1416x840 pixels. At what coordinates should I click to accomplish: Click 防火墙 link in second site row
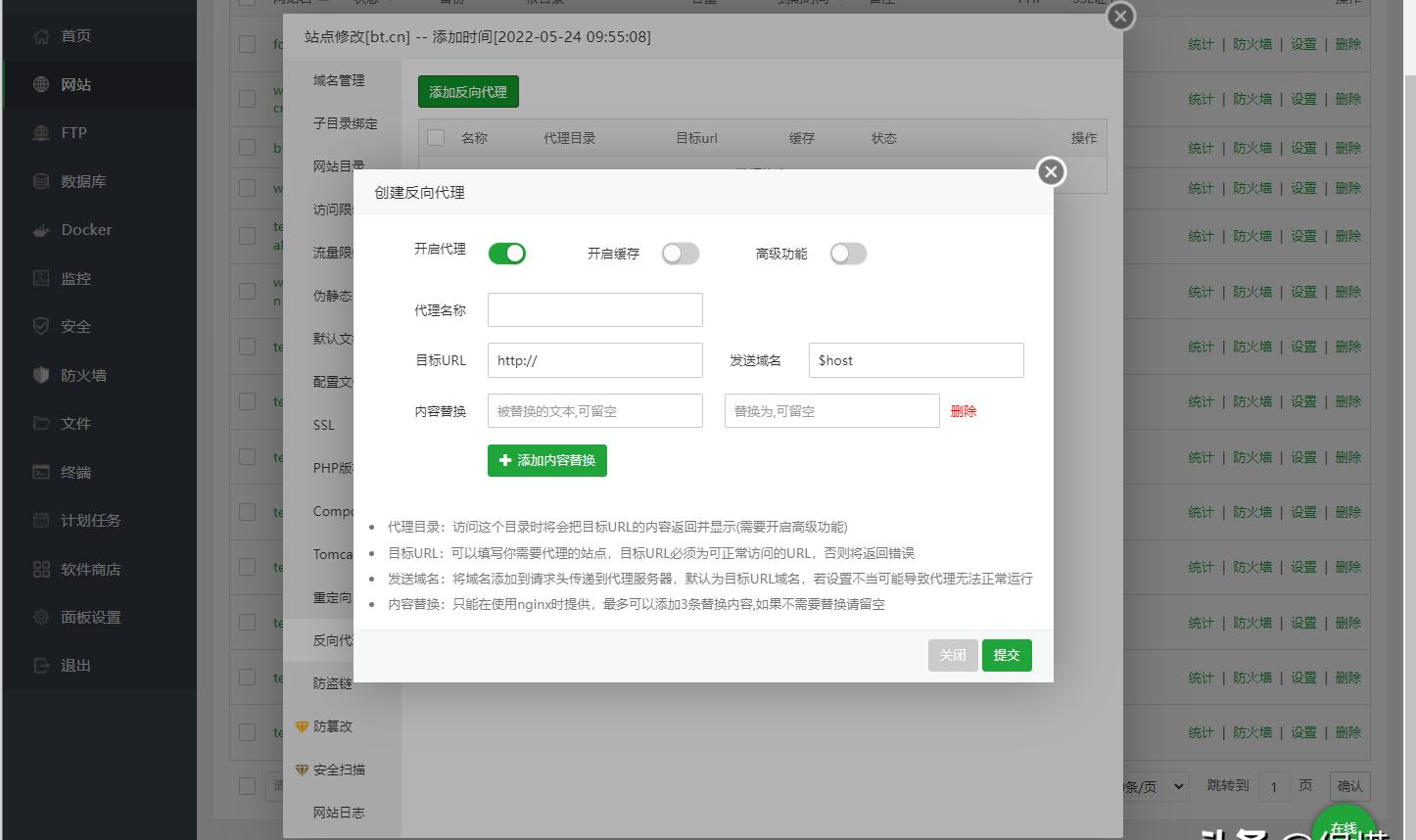tap(1252, 99)
